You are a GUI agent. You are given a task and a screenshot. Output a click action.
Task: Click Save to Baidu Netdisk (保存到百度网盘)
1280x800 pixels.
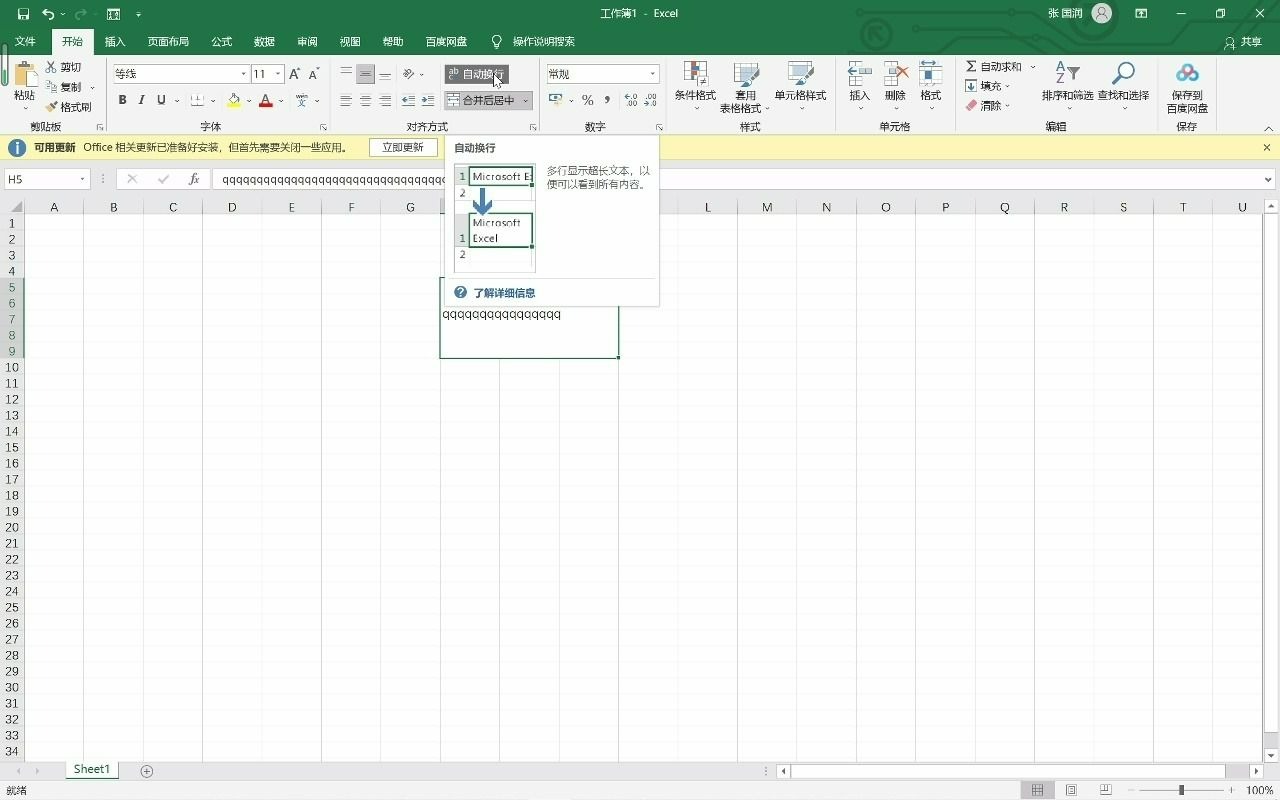(1187, 87)
